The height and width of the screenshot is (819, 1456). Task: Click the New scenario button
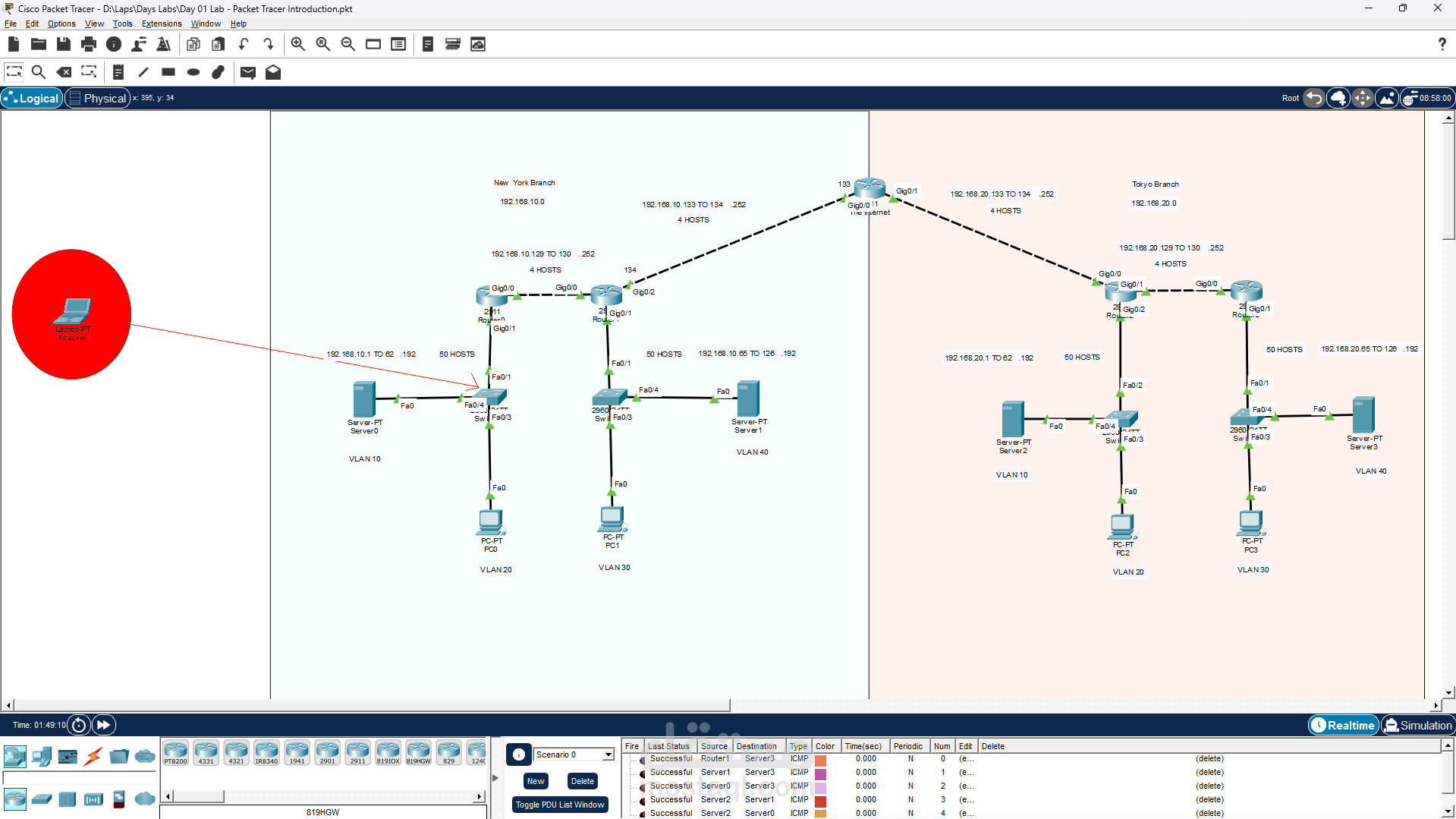[x=535, y=781]
